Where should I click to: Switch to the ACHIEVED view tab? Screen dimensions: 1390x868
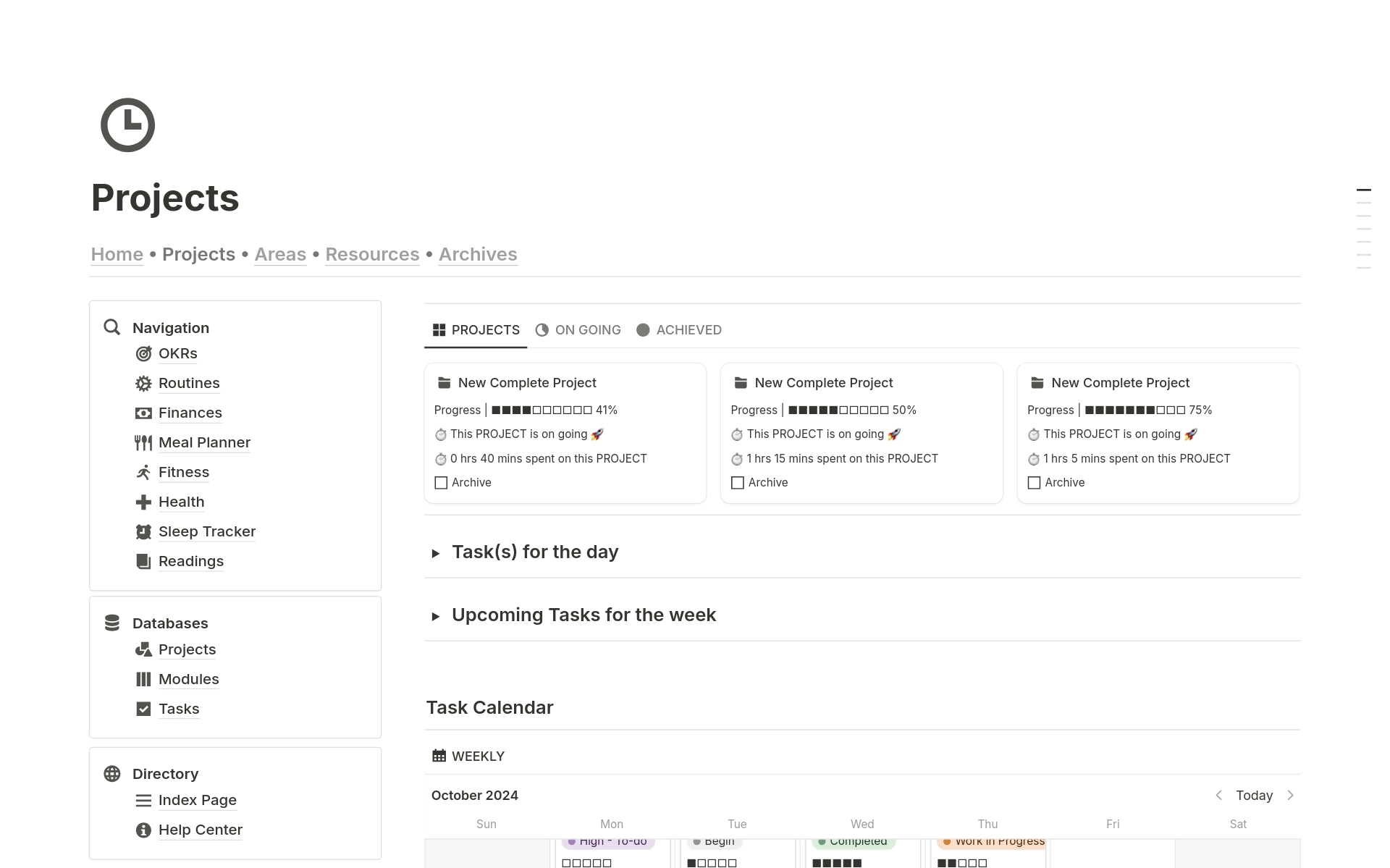679,330
